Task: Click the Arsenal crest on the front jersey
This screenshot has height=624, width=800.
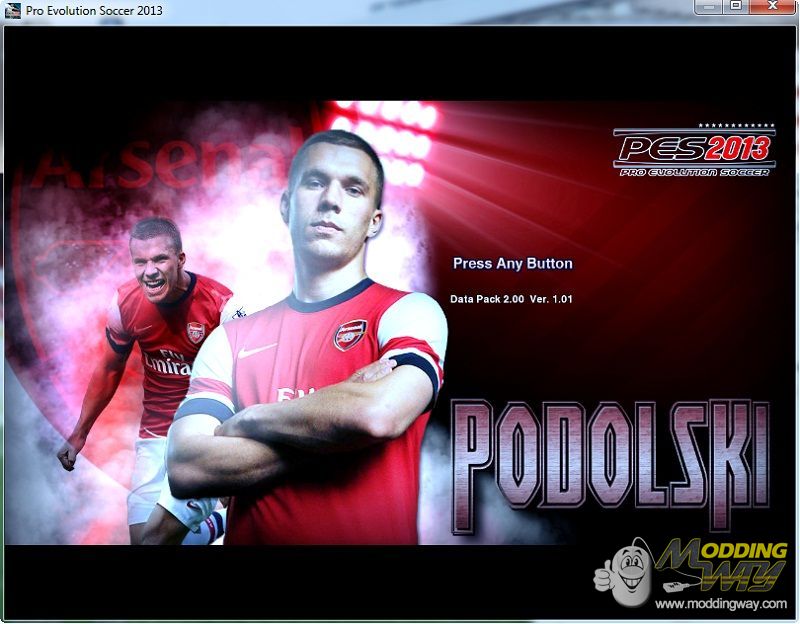Action: click(x=350, y=334)
